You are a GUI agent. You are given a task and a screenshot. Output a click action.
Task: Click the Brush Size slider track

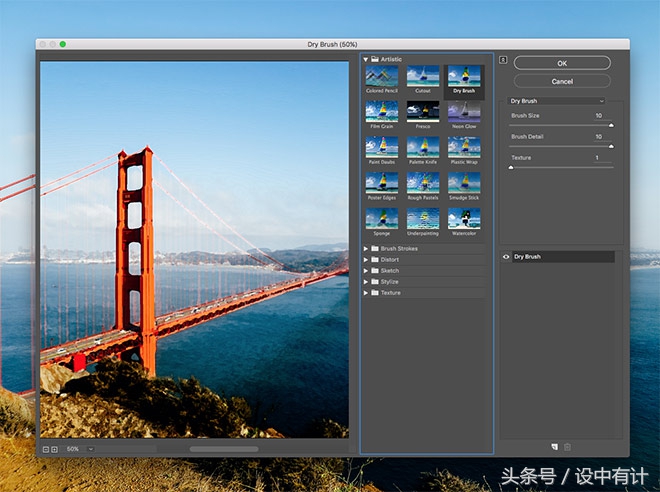[560, 125]
